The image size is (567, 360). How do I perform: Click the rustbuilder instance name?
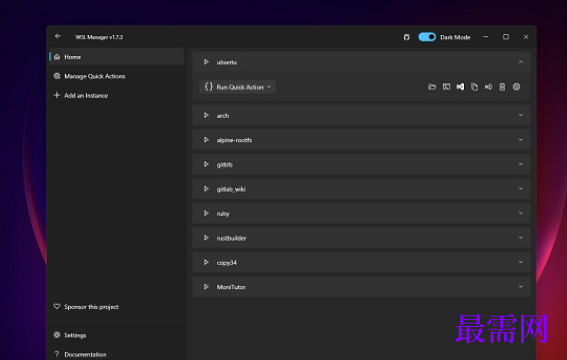pyautogui.click(x=231, y=238)
